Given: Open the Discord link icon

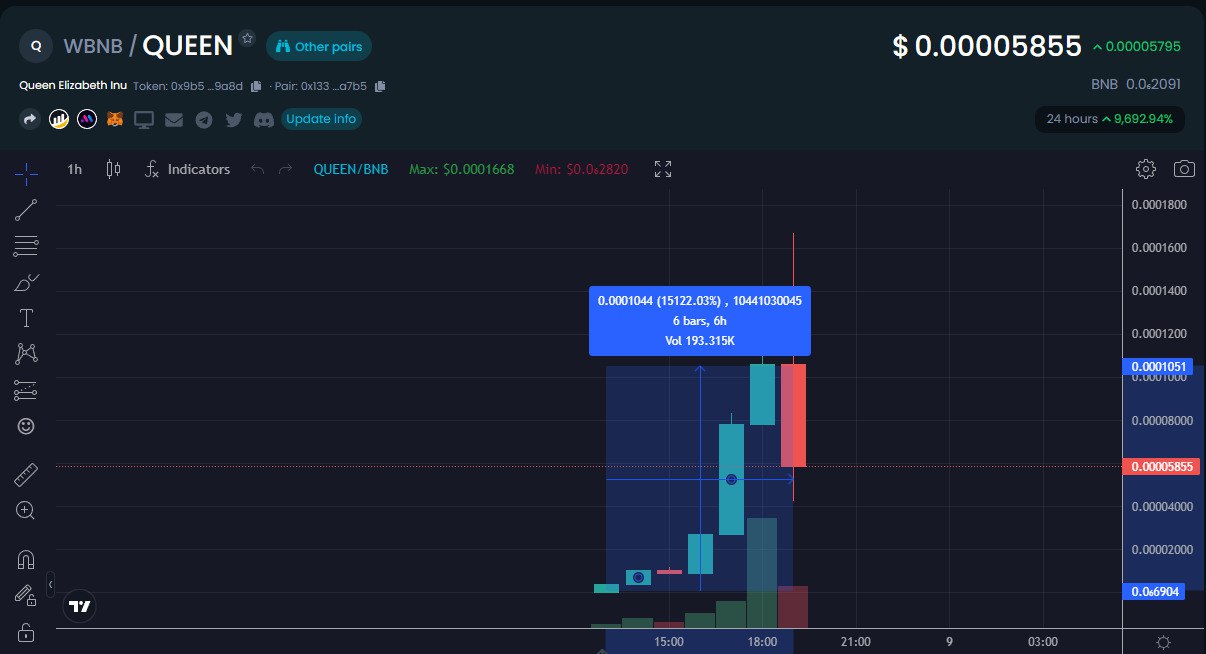Looking at the screenshot, I should pyautogui.click(x=264, y=120).
